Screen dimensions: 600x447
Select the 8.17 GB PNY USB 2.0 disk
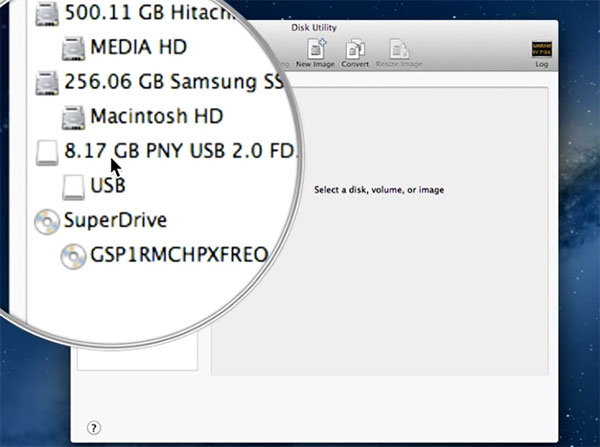(181, 151)
